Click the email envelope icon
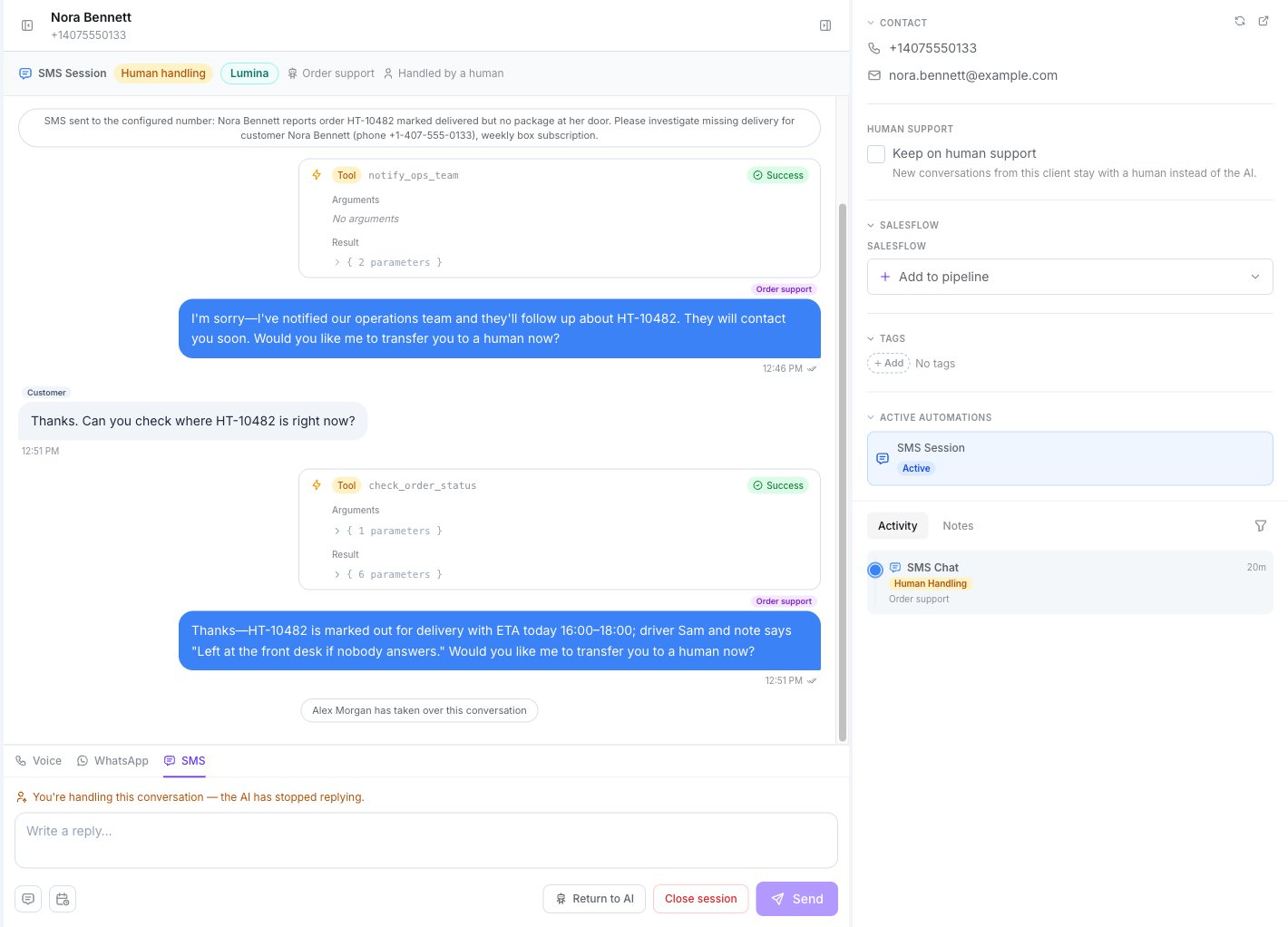This screenshot has width=1288, height=927. coord(874,75)
